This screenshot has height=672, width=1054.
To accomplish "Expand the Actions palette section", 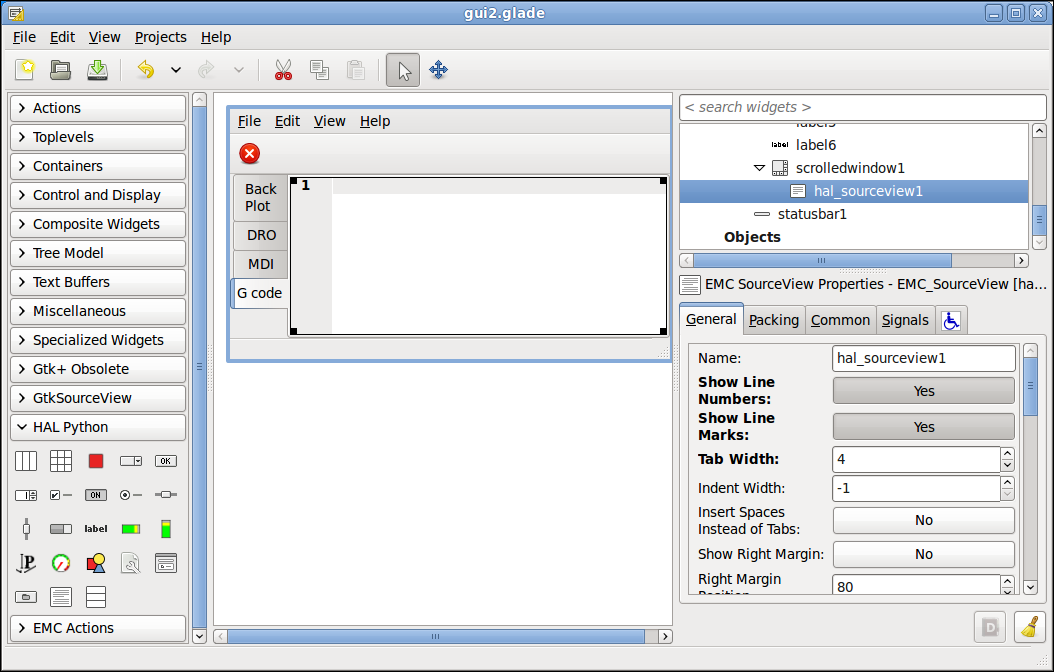I will pos(98,108).
